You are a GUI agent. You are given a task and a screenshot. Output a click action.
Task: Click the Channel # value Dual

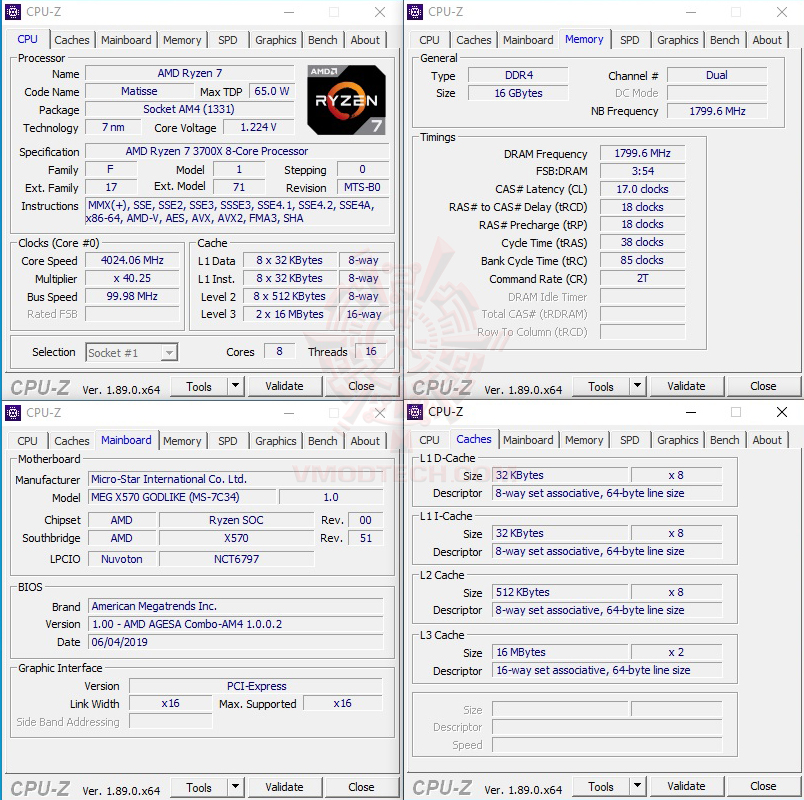[717, 75]
